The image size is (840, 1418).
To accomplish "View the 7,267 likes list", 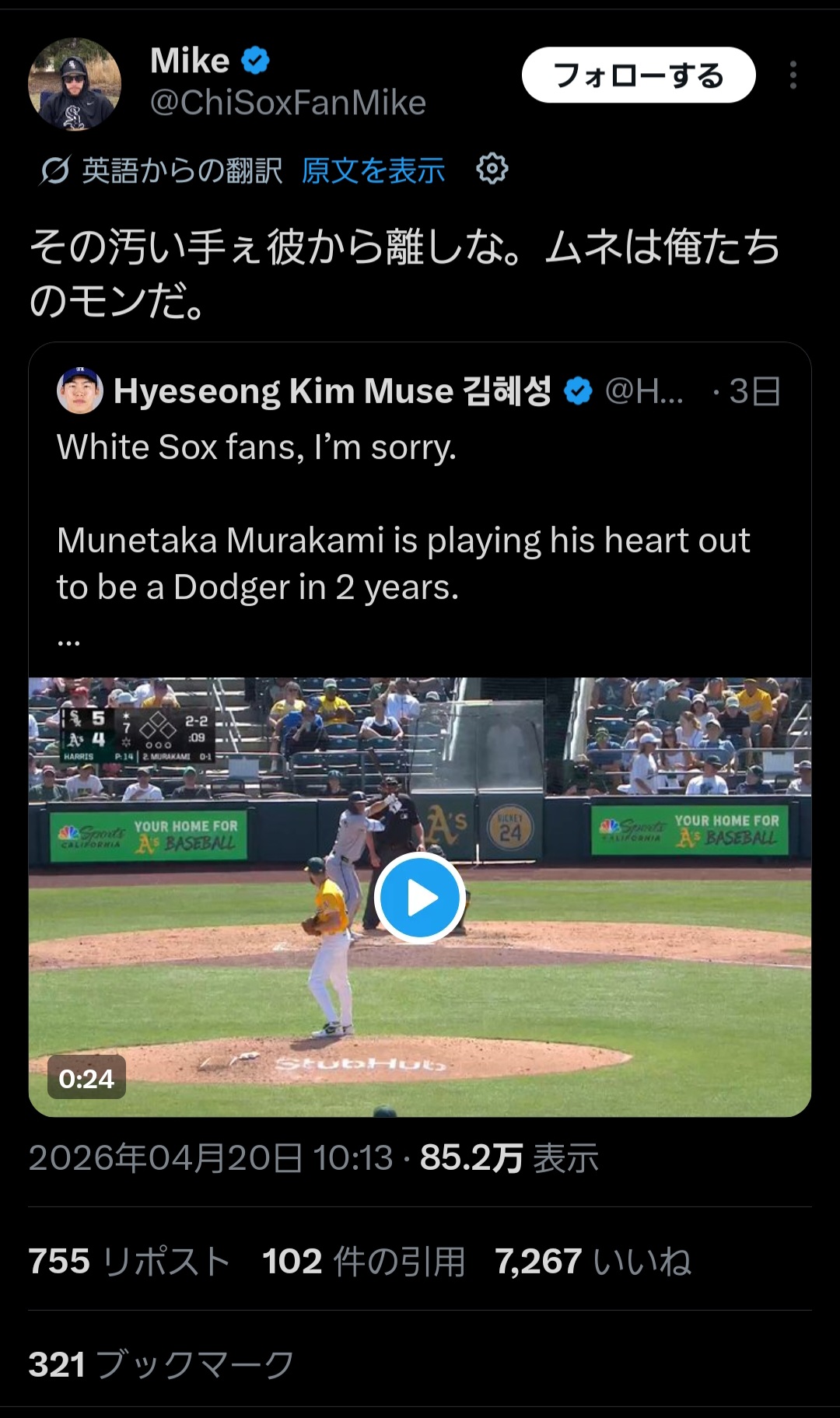I will click(593, 1261).
